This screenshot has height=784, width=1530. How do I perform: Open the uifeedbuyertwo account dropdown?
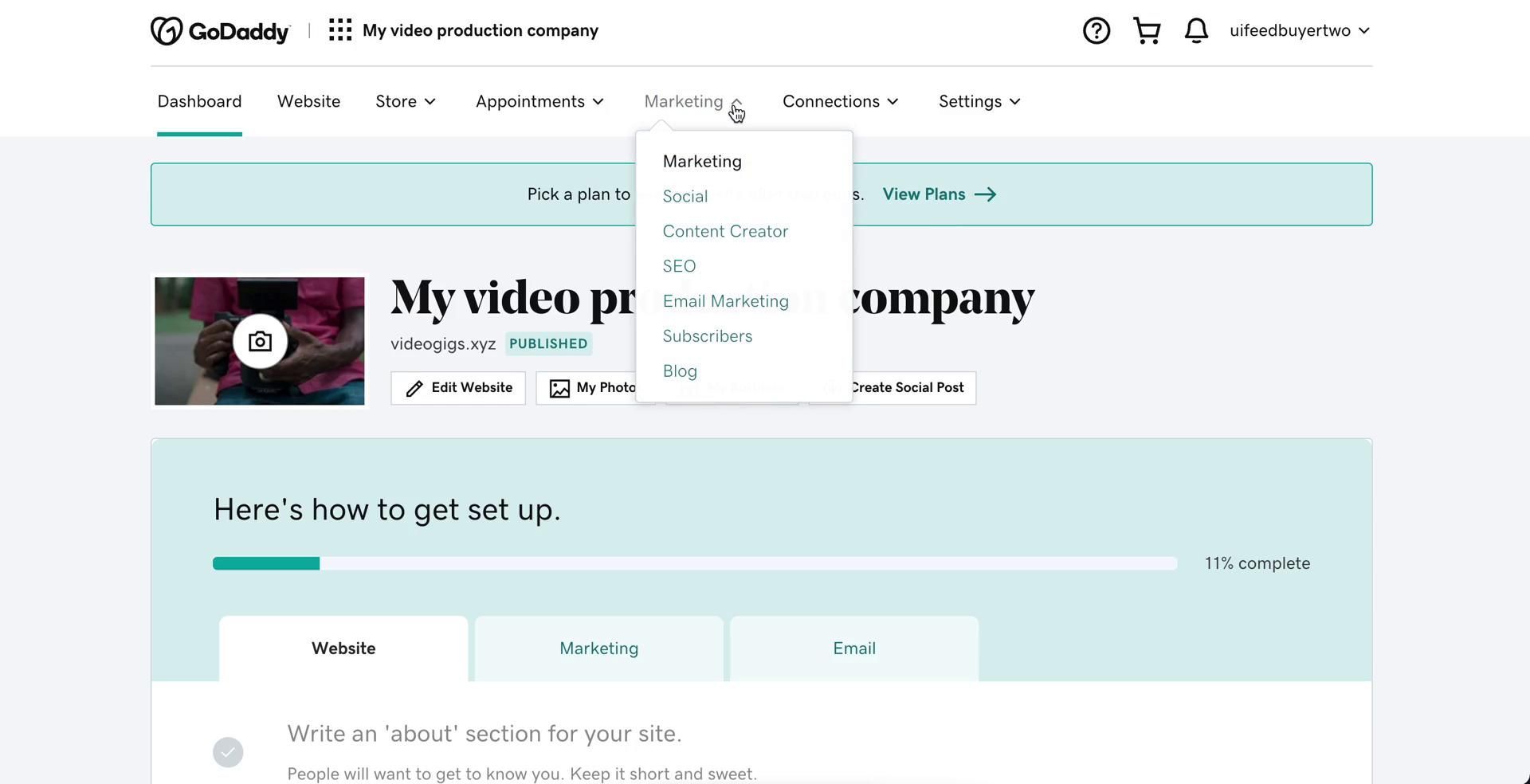tap(1299, 31)
